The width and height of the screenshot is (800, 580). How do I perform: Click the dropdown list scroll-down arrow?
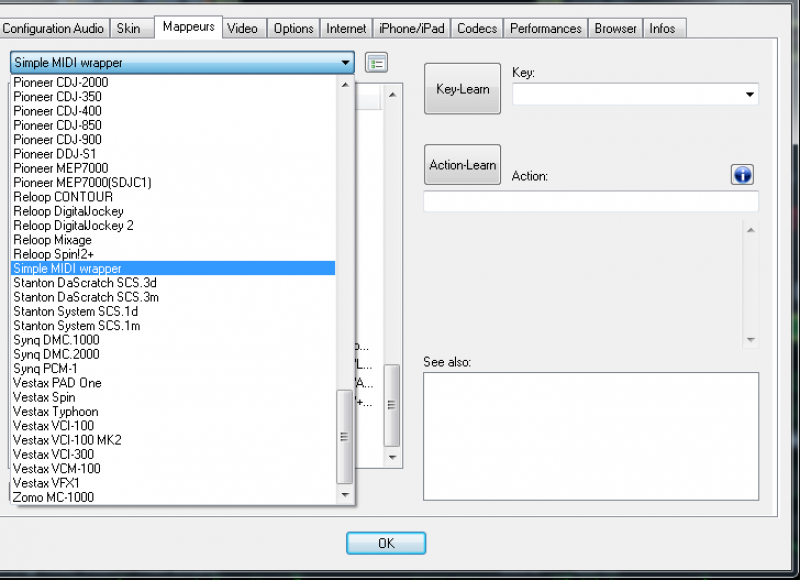coord(345,495)
